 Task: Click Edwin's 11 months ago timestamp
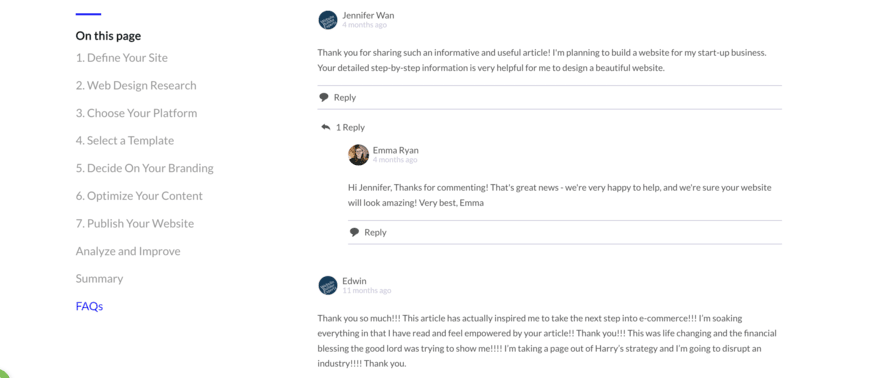pyautogui.click(x=366, y=291)
